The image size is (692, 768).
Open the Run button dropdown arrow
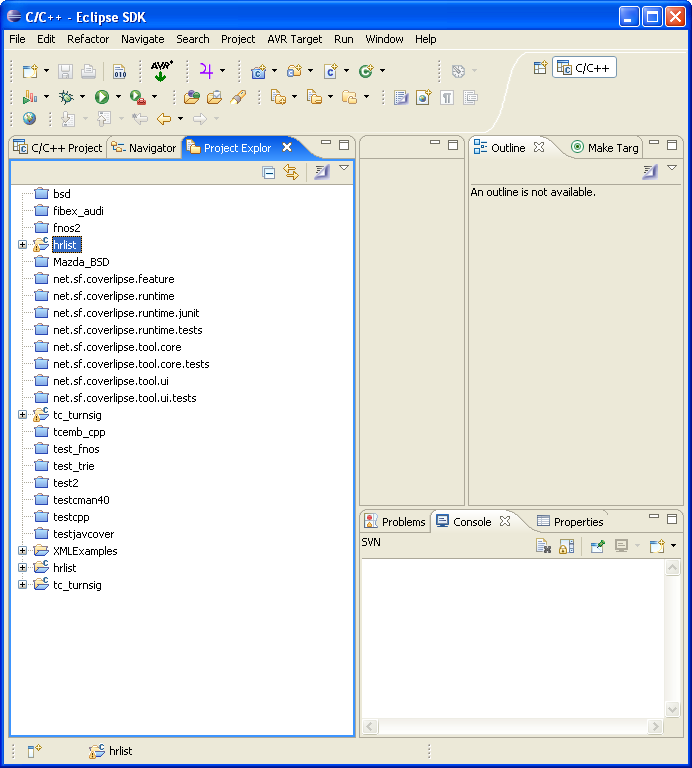pos(118,97)
